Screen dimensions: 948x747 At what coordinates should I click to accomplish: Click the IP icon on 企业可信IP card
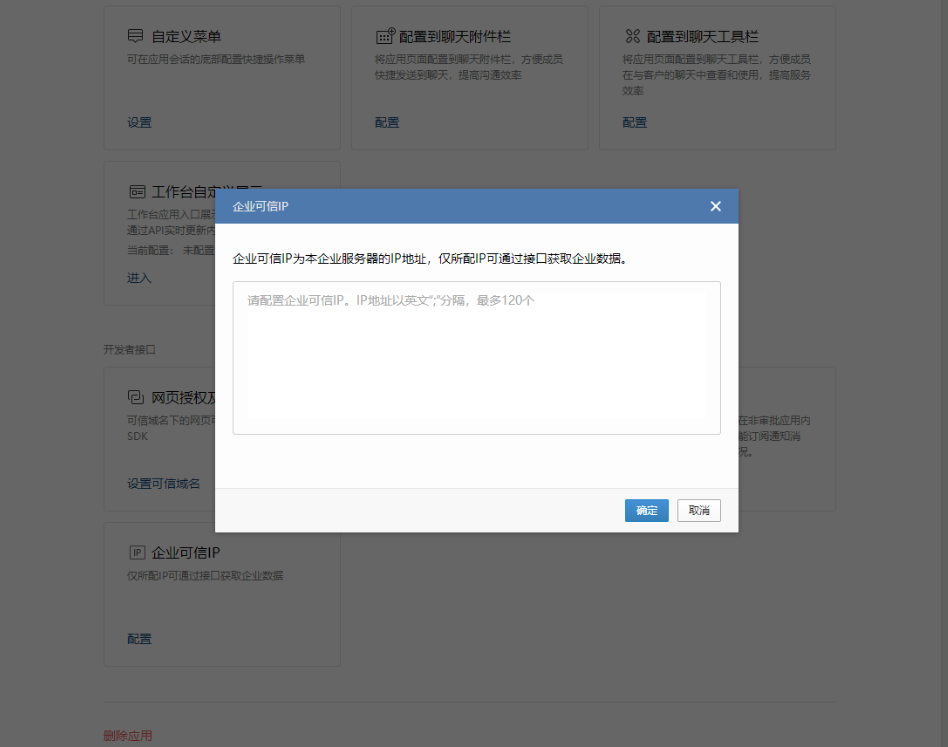click(137, 552)
